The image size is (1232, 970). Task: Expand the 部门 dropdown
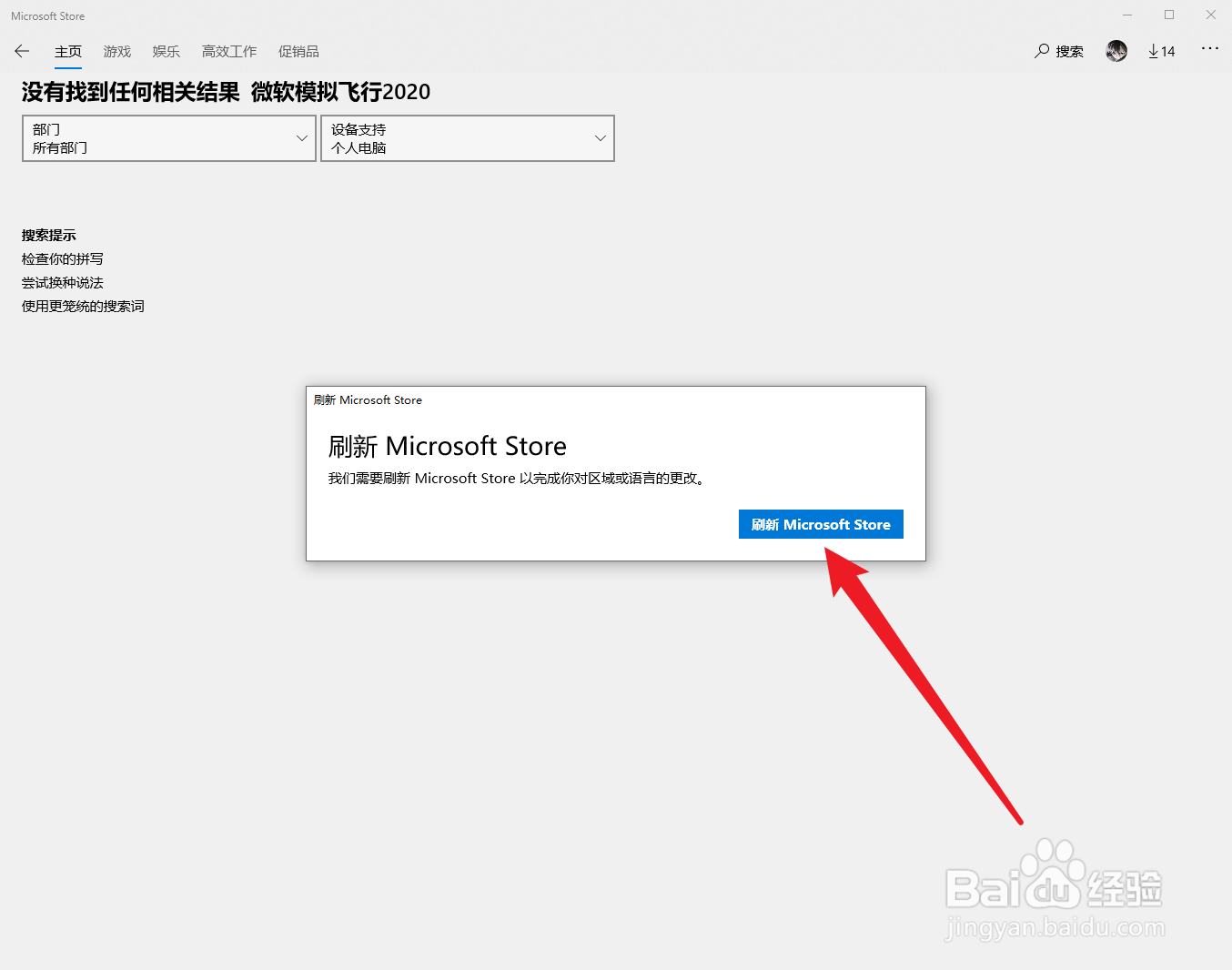tap(169, 138)
